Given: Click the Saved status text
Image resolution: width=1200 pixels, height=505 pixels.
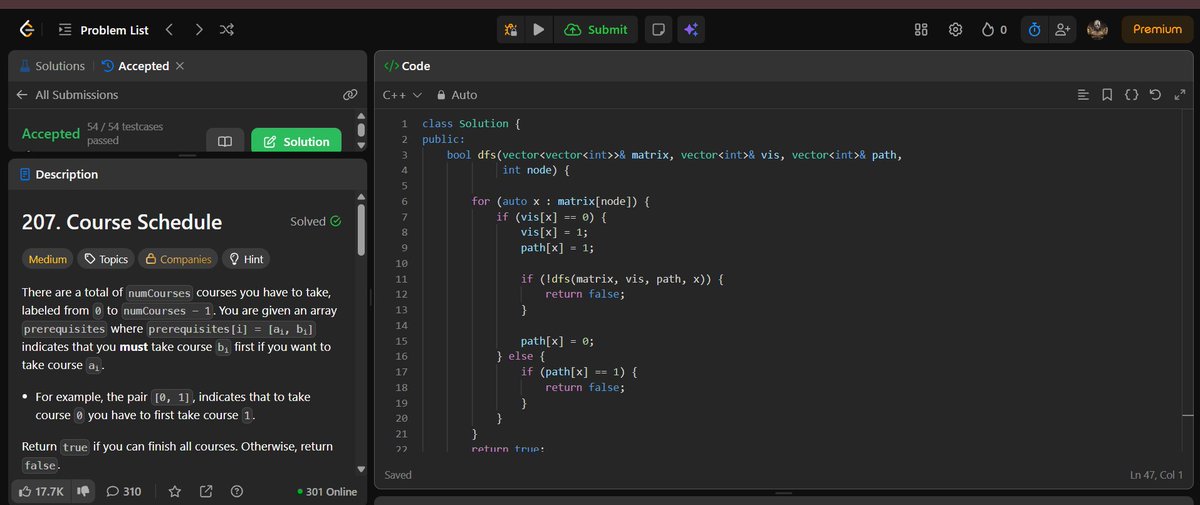Looking at the screenshot, I should [398, 475].
